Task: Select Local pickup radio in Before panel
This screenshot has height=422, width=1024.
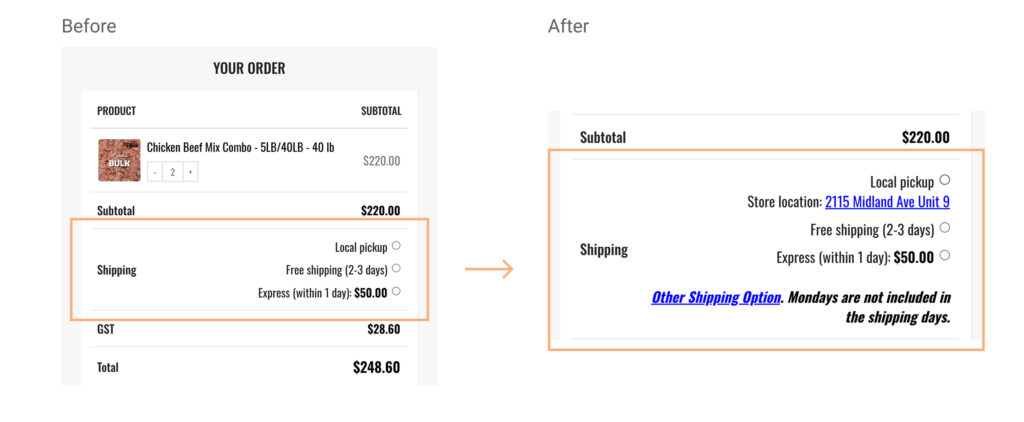Action: 396,246
